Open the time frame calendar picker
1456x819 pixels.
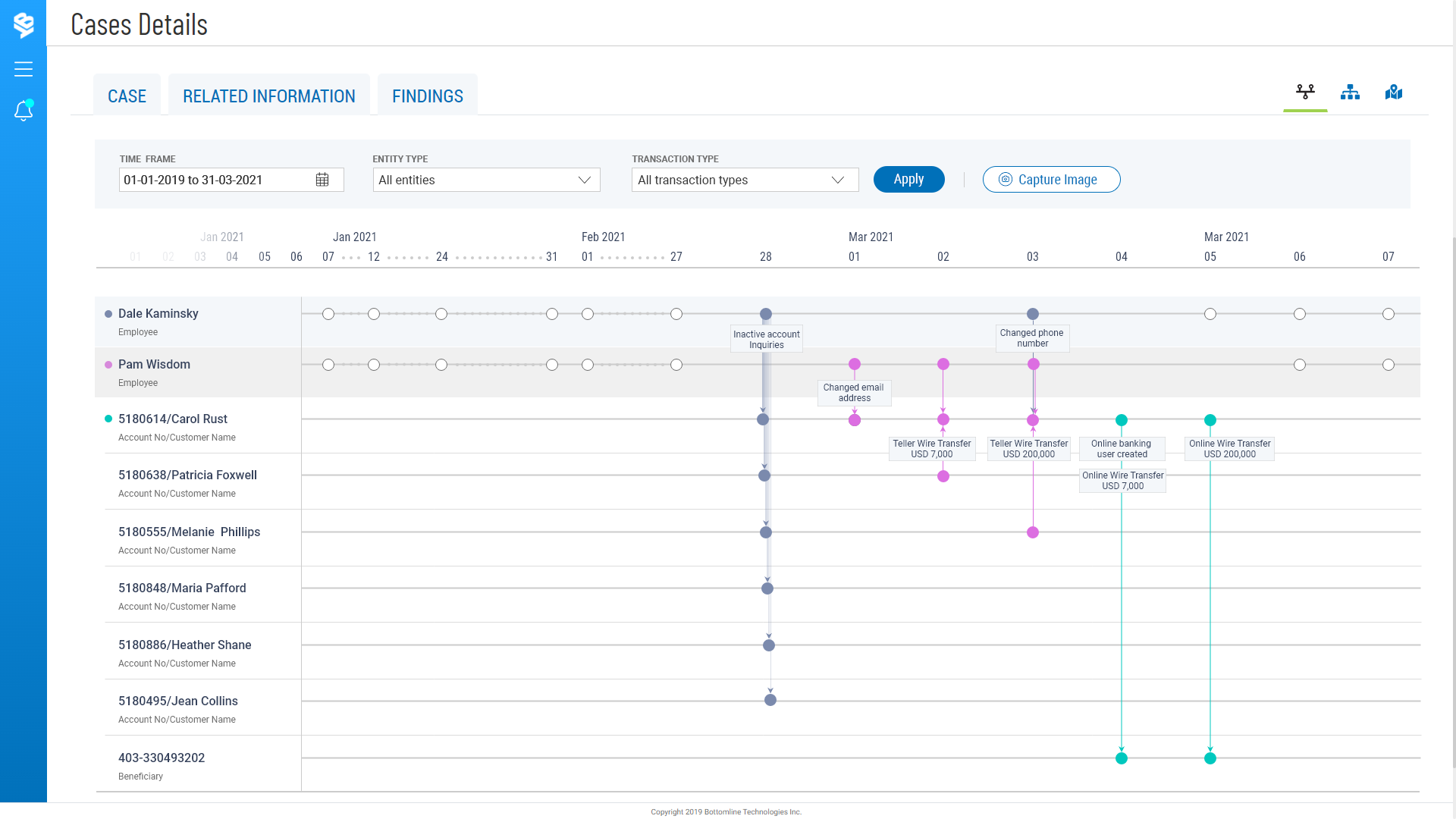322,180
